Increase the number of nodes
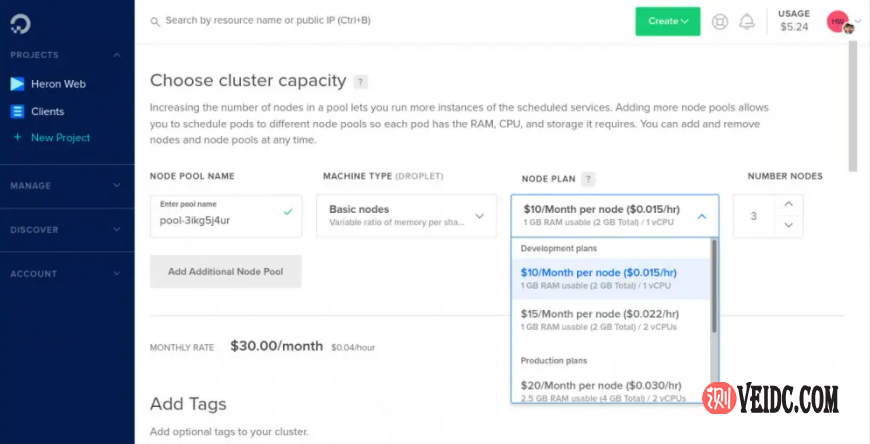870x444 pixels. (x=788, y=204)
